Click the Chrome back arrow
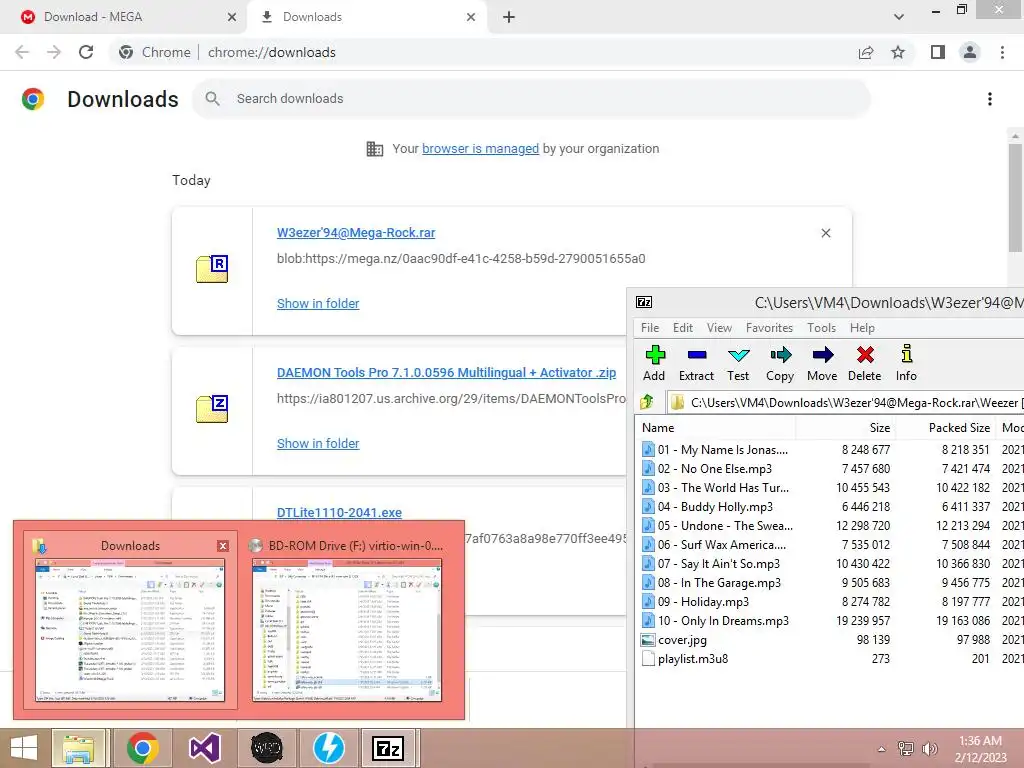This screenshot has height=768, width=1024. [22, 52]
